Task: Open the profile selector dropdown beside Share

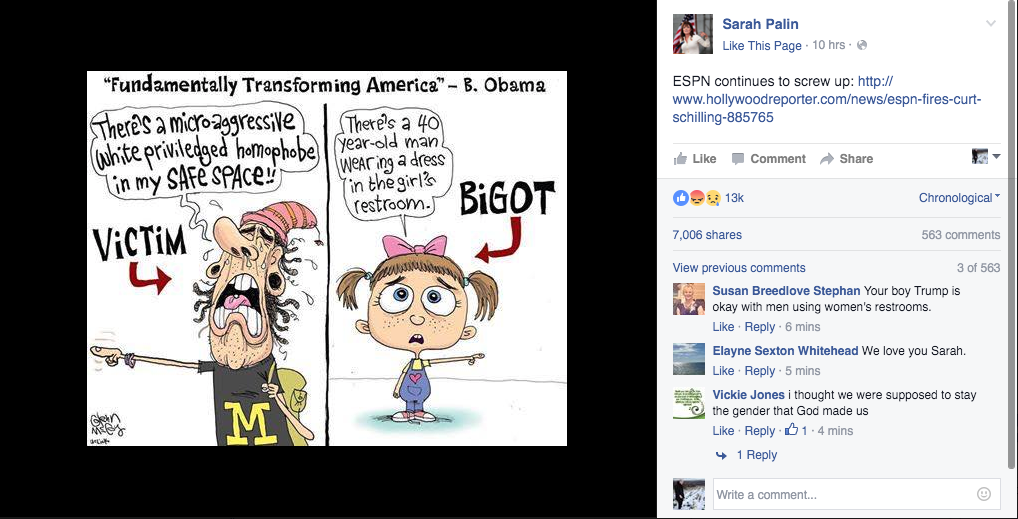Action: pos(986,157)
